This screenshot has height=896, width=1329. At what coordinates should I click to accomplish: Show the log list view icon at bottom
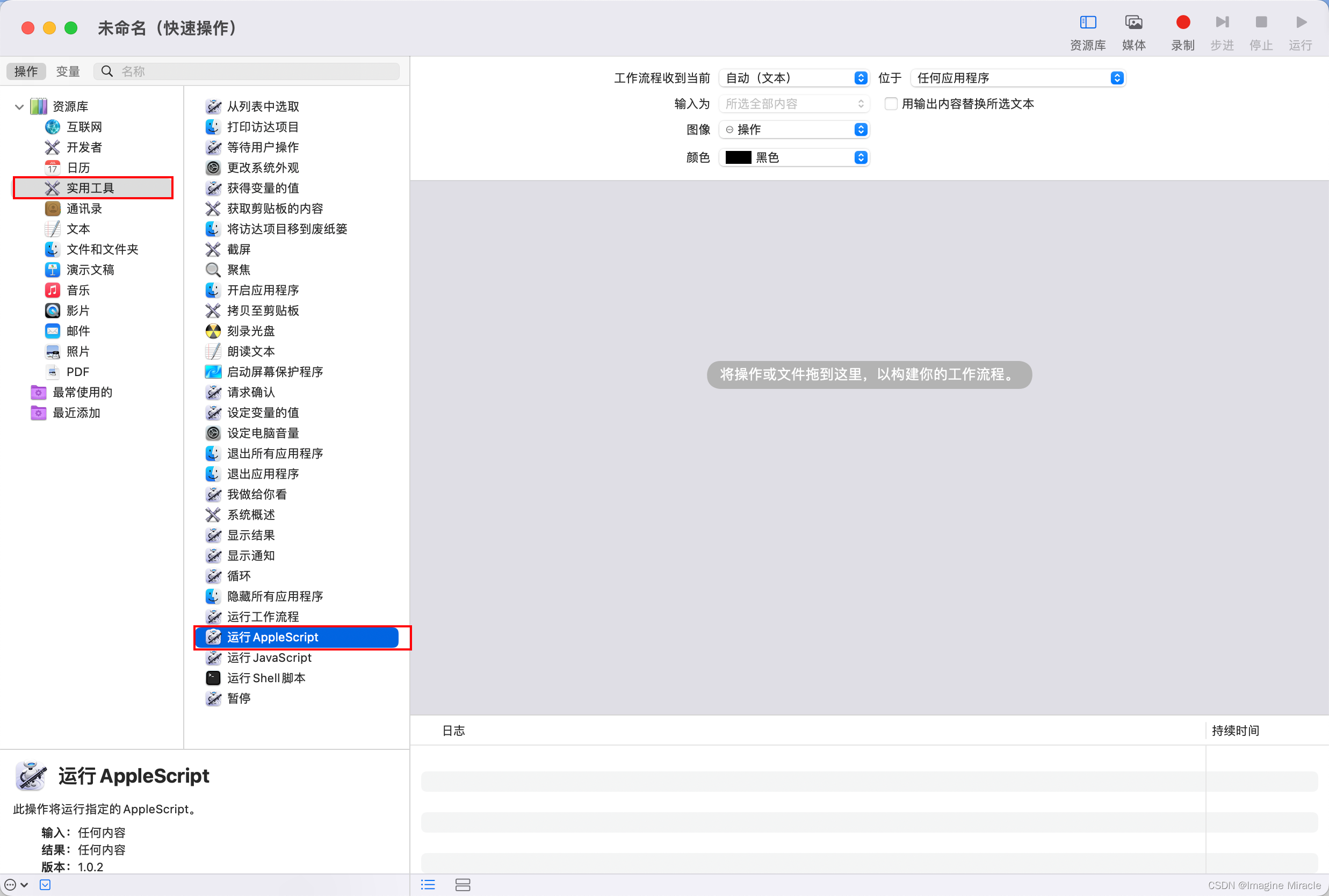[428, 885]
